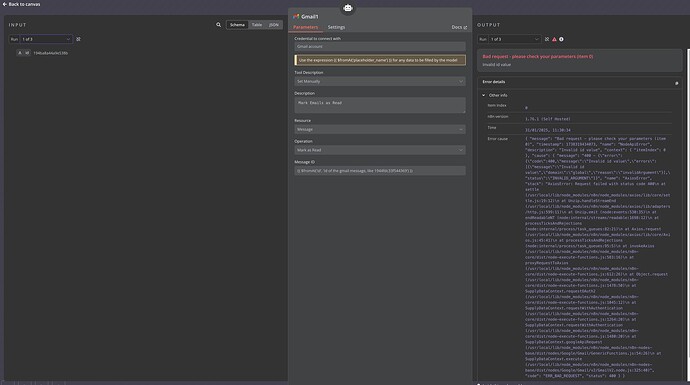690x385 pixels.
Task: Click the AI robot icon above node
Action: click(x=348, y=8)
